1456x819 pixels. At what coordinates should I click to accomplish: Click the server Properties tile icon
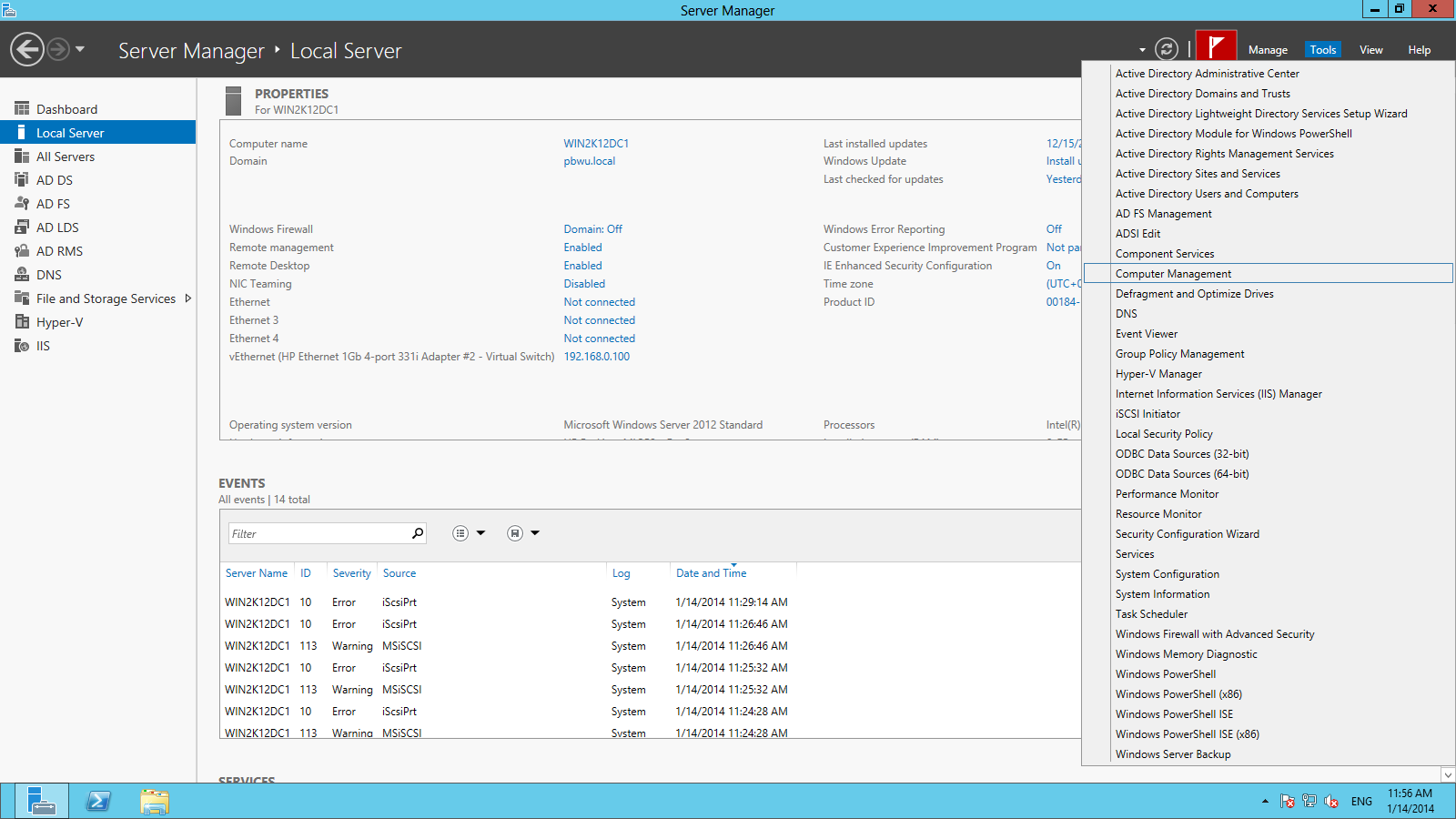pos(234,101)
